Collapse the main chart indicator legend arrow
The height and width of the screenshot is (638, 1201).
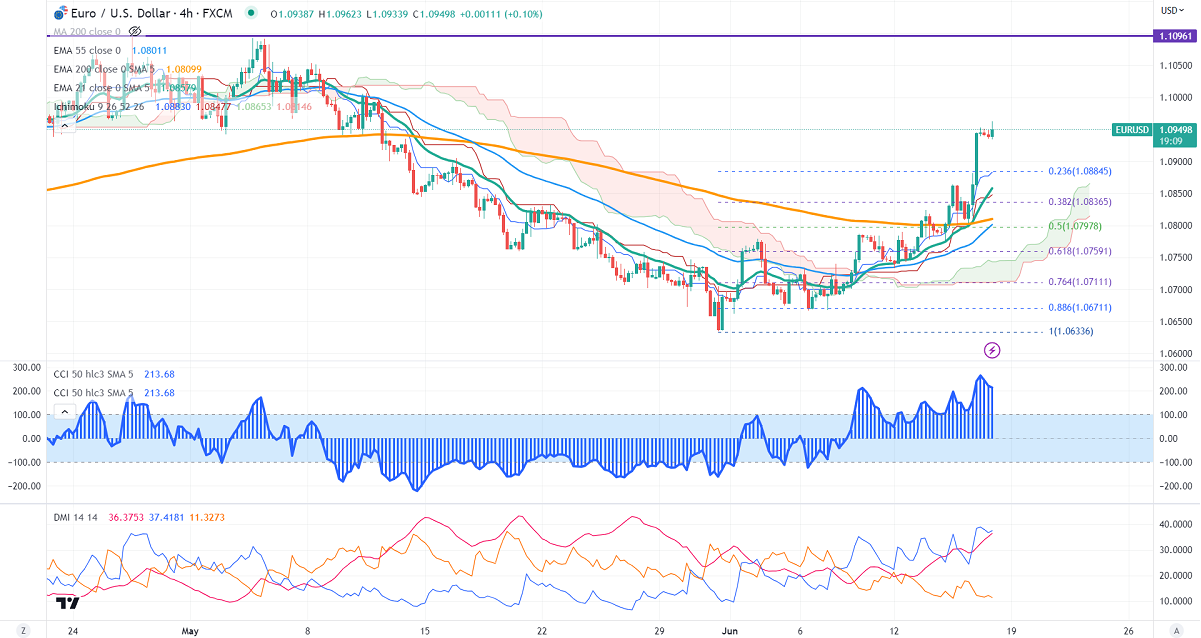click(x=64, y=125)
